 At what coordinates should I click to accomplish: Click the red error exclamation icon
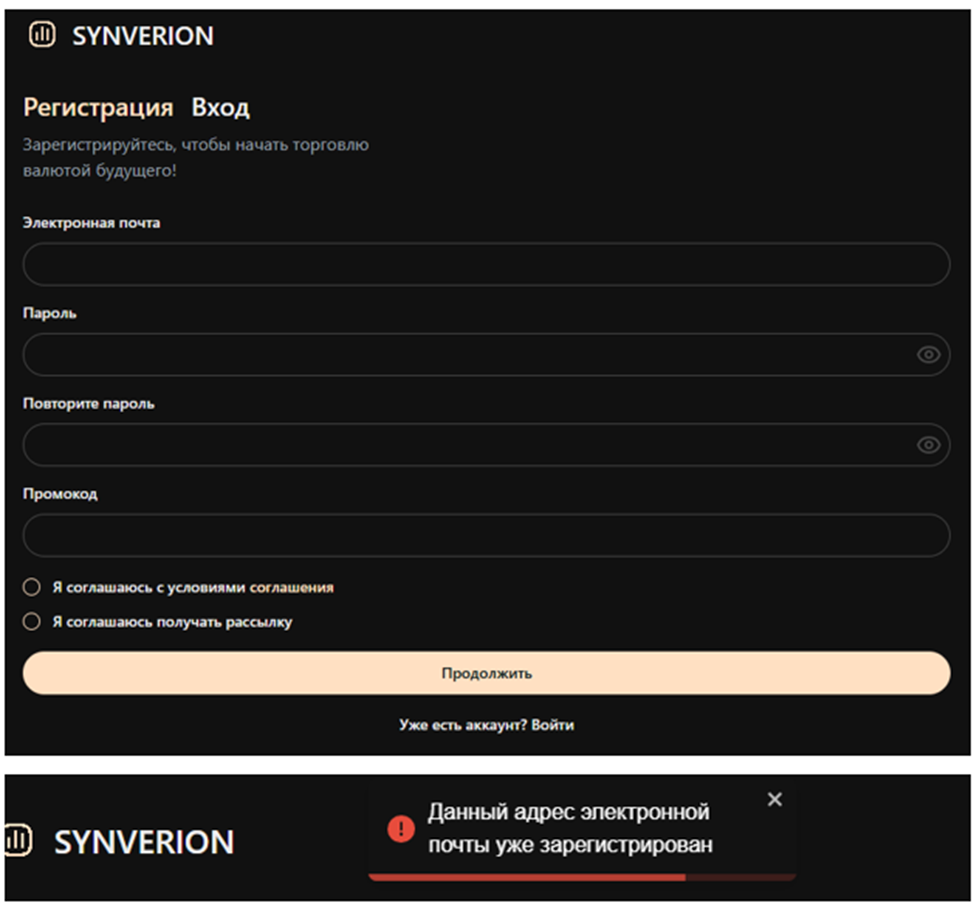click(x=401, y=828)
